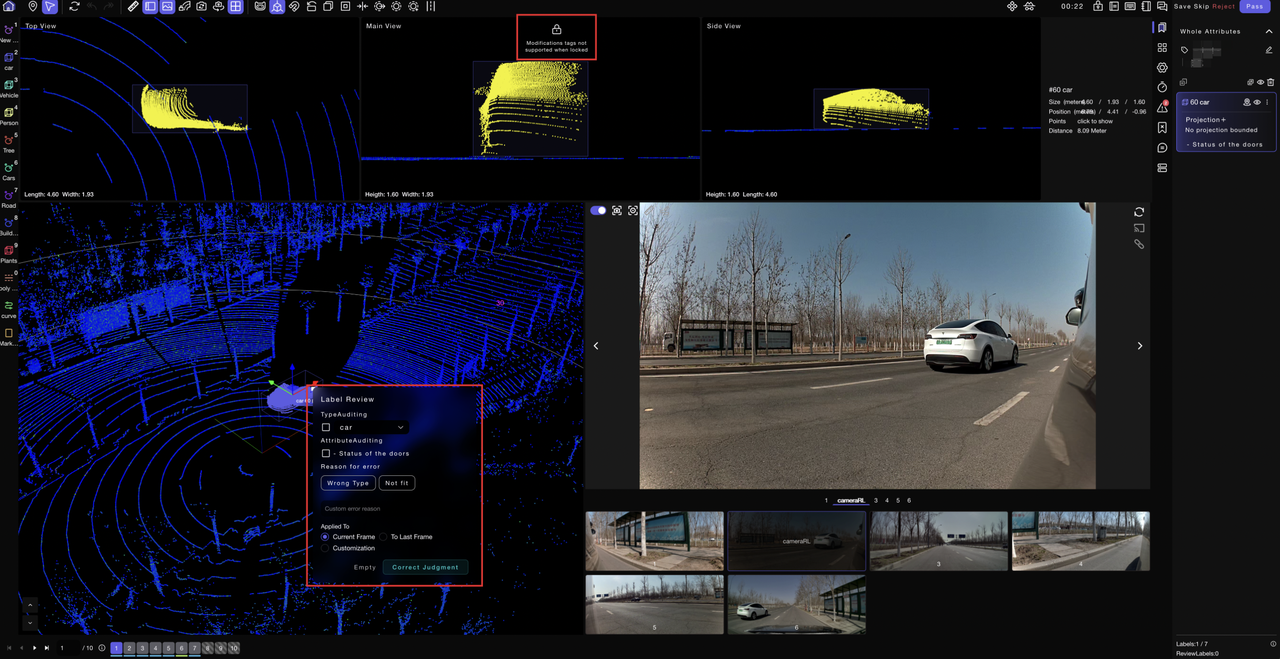
Task: Toggle visibility of the 60 car label
Action: 1257,102
